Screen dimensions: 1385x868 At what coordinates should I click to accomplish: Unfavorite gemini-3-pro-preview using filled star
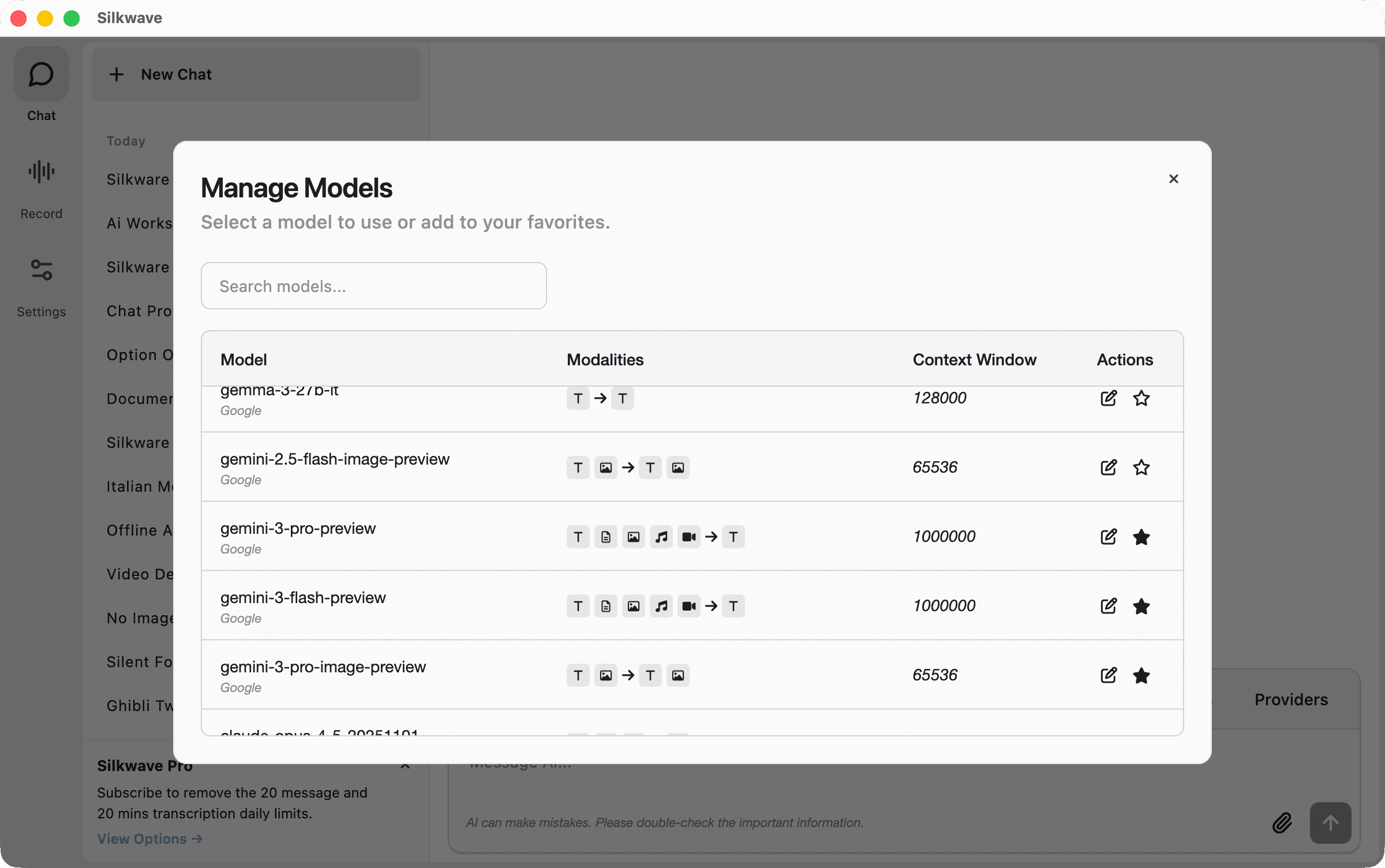tap(1141, 537)
